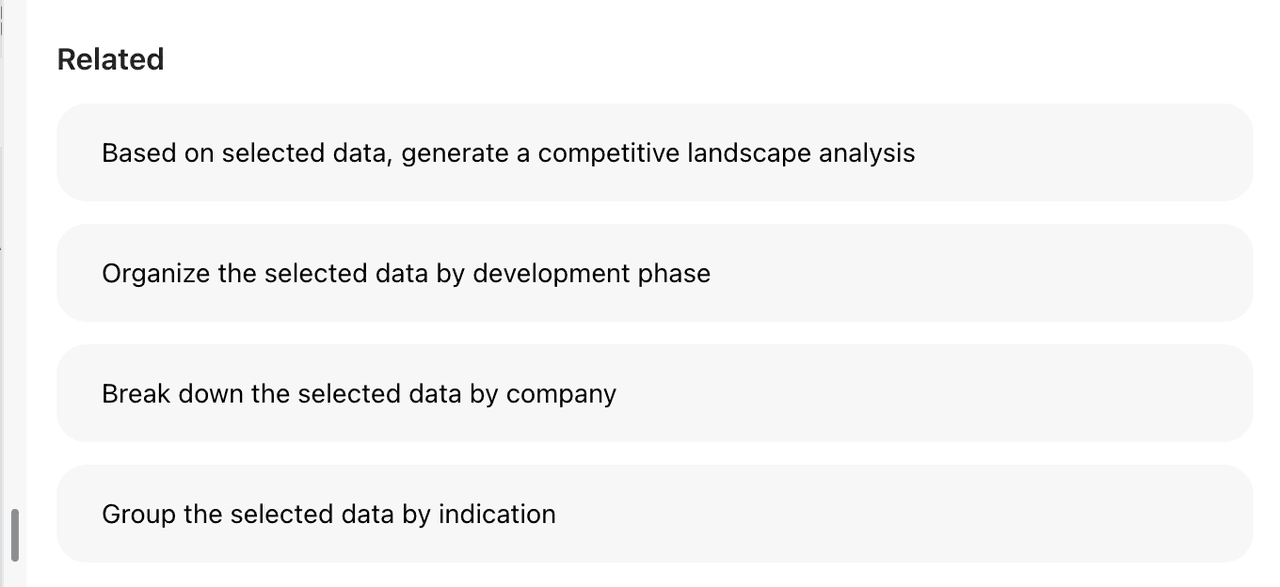
Task: Click the left sidebar scrollbar track
Action: coord(12,300)
